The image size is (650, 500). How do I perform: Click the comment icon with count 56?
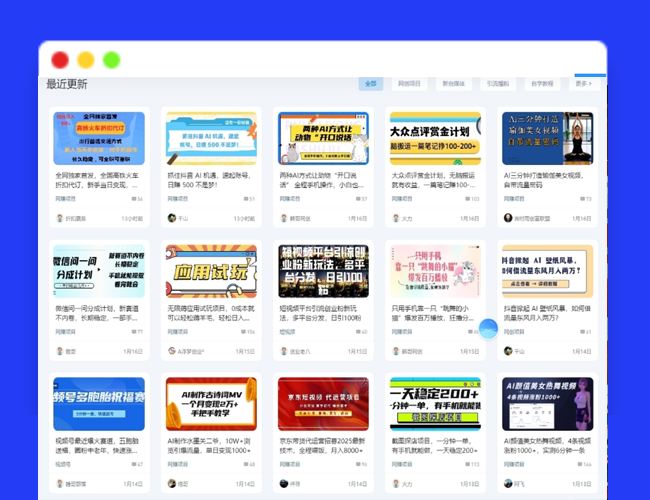pyautogui.click(x=134, y=199)
